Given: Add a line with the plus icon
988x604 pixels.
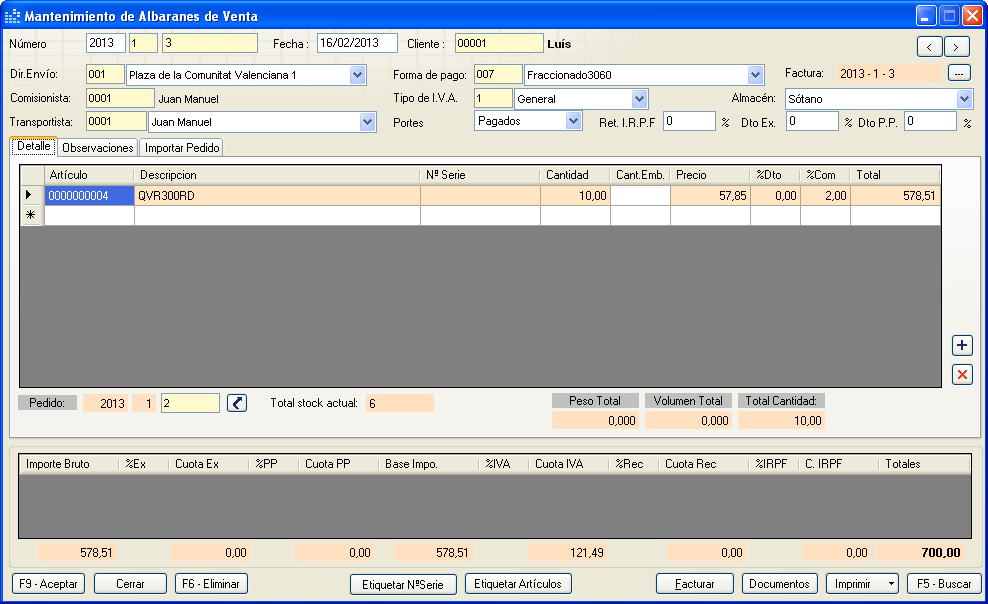Looking at the screenshot, I should click(962, 345).
